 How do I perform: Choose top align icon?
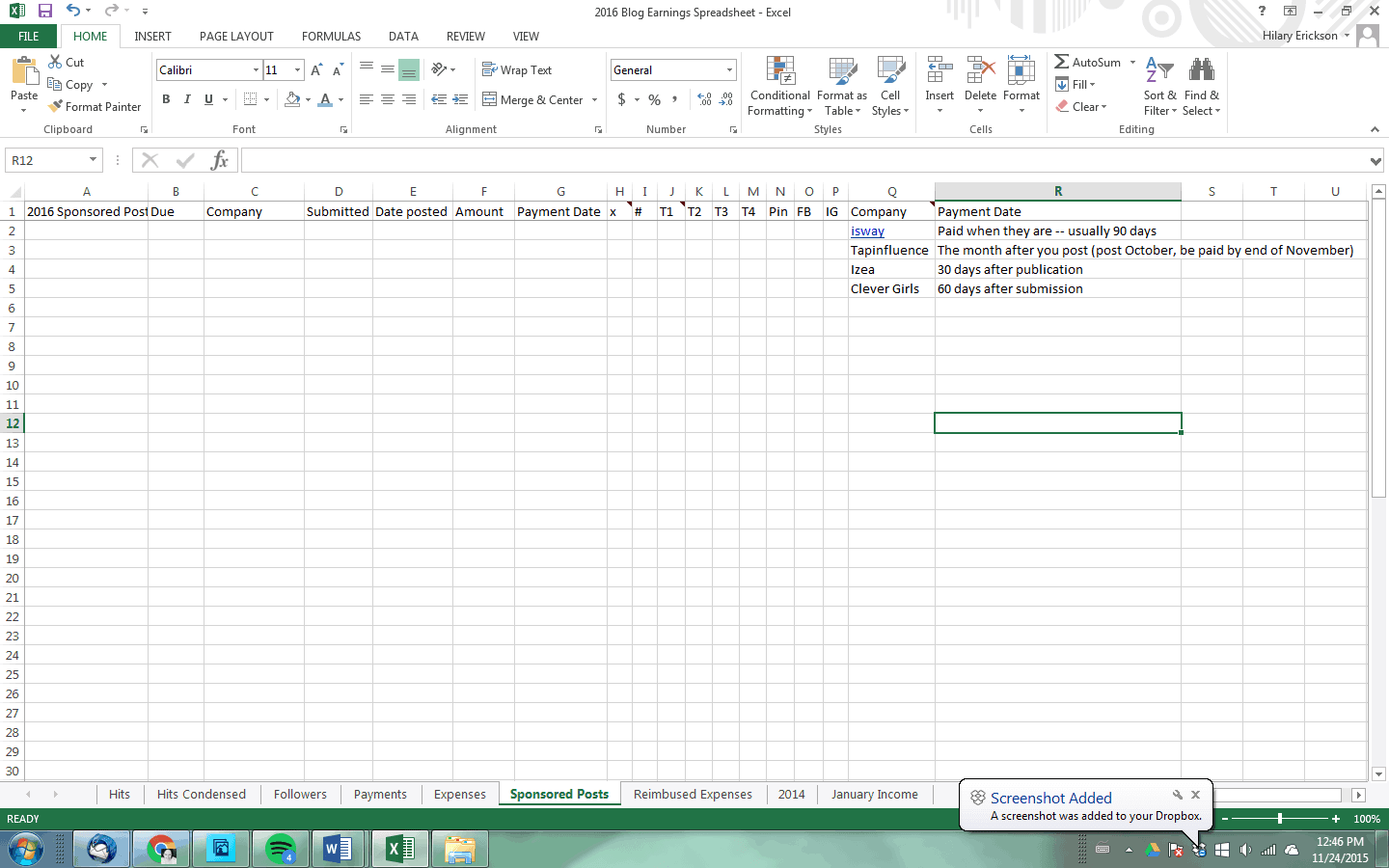367,69
